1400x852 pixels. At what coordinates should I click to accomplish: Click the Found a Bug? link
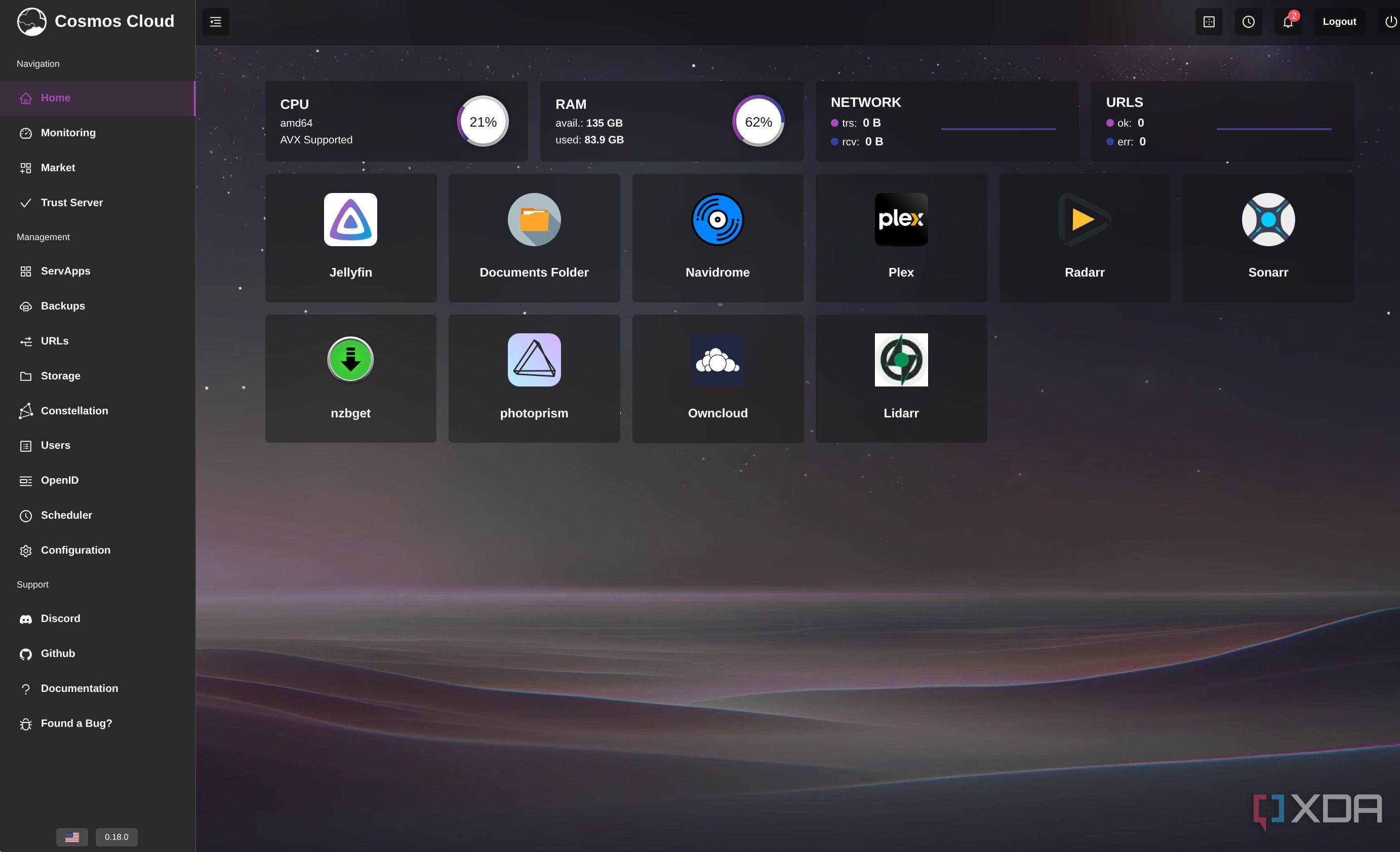pos(98,723)
